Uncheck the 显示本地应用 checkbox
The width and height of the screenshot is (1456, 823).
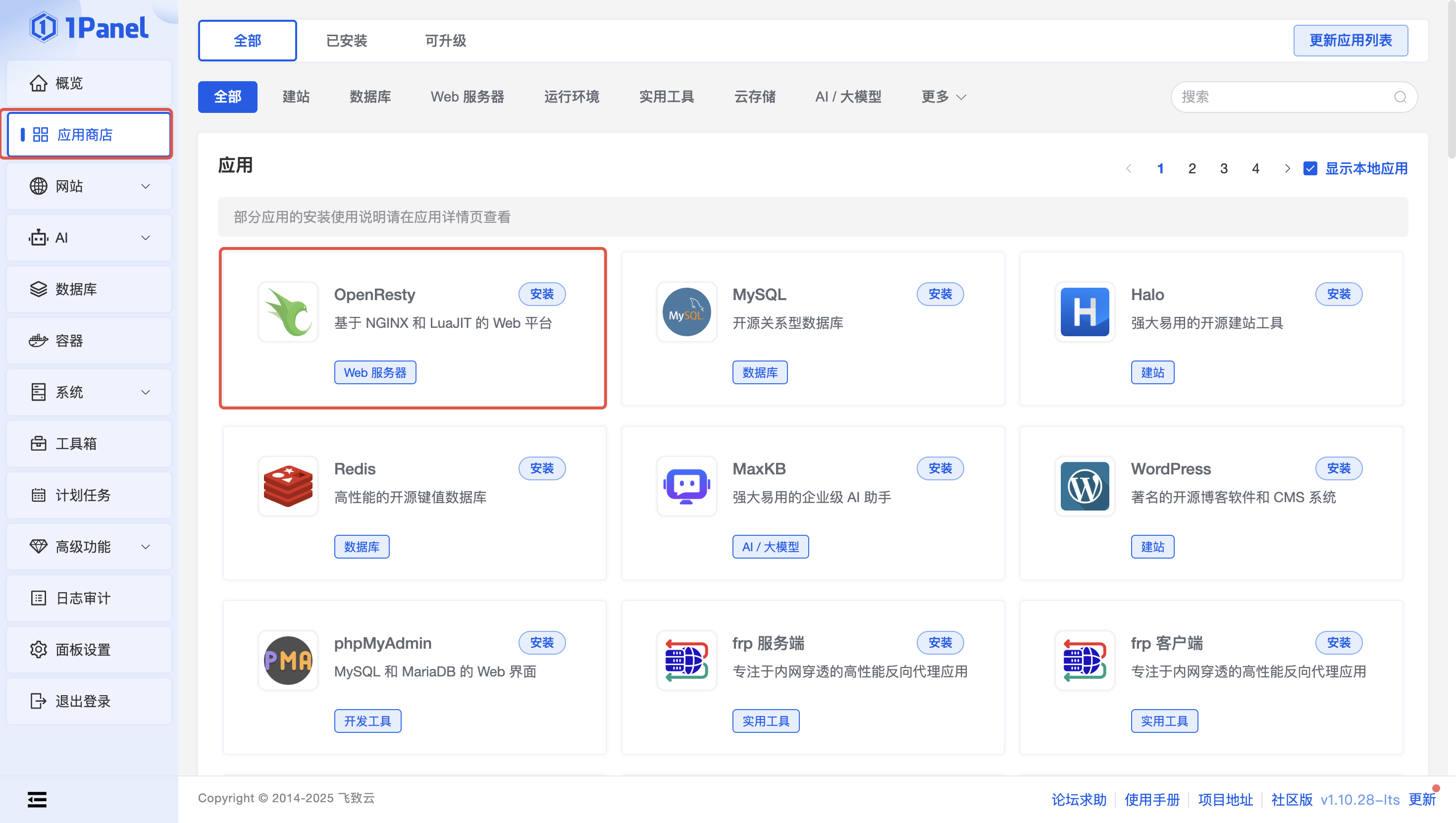tap(1310, 168)
